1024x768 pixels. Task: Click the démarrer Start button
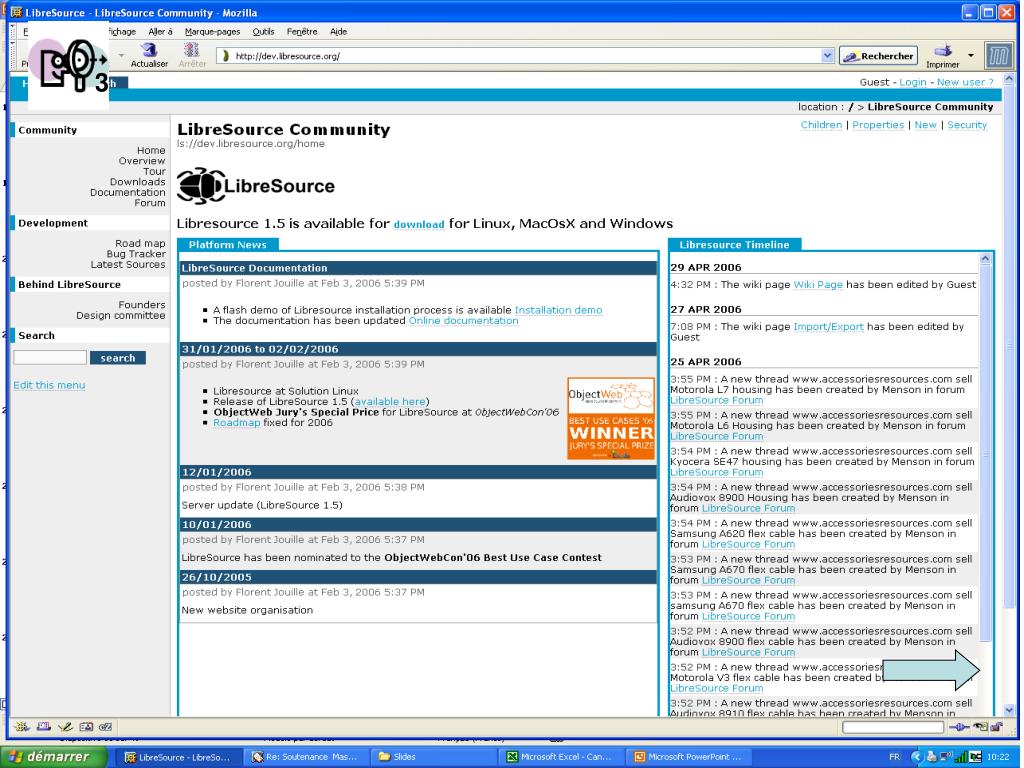point(56,757)
